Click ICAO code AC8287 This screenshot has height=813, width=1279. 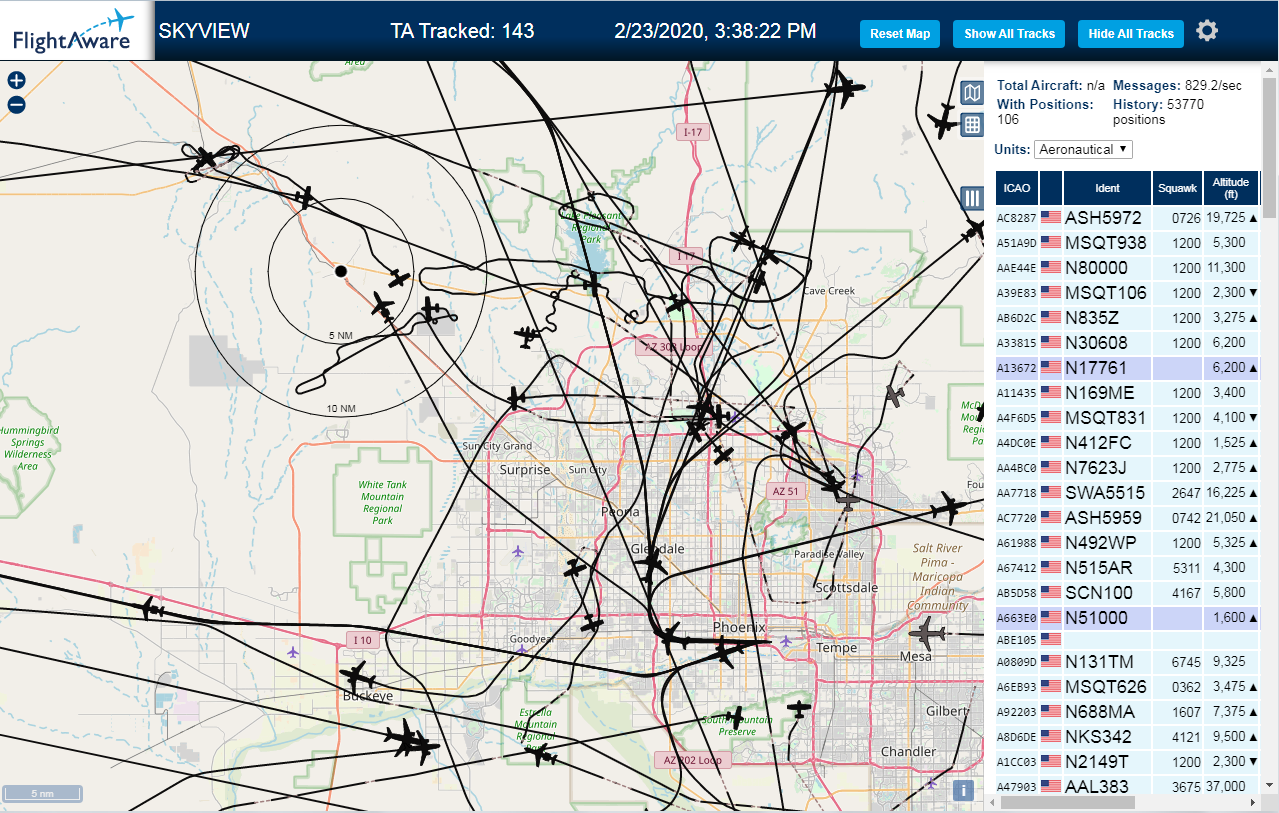[1017, 218]
